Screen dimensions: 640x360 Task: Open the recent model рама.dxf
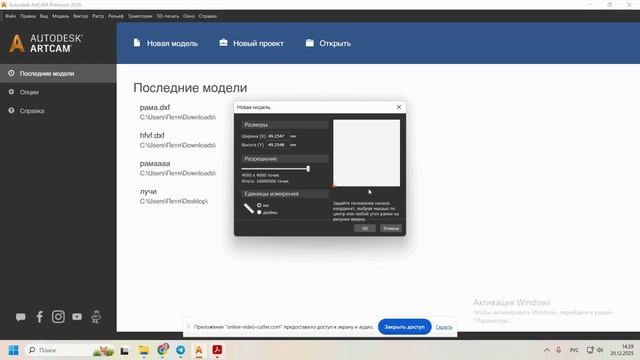[178, 112]
